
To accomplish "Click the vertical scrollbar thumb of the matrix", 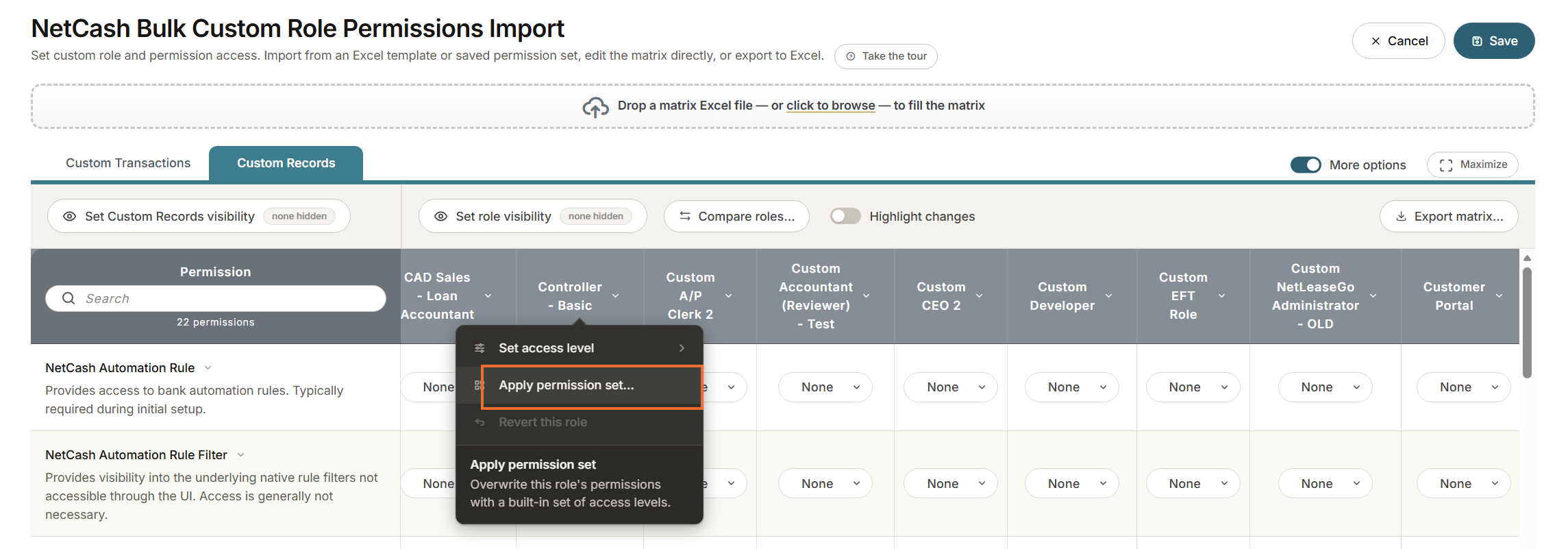I will click(x=1527, y=322).
